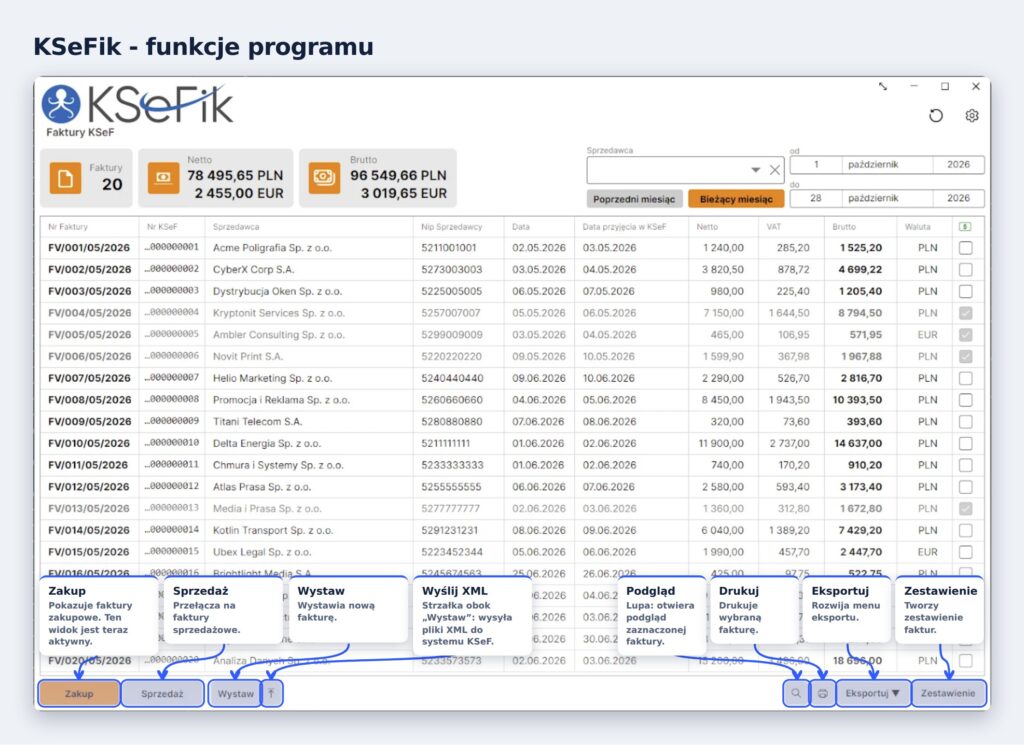Untick checkbox for Ambler Consulting row
Image resolution: width=1024 pixels, height=745 pixels.
(965, 335)
